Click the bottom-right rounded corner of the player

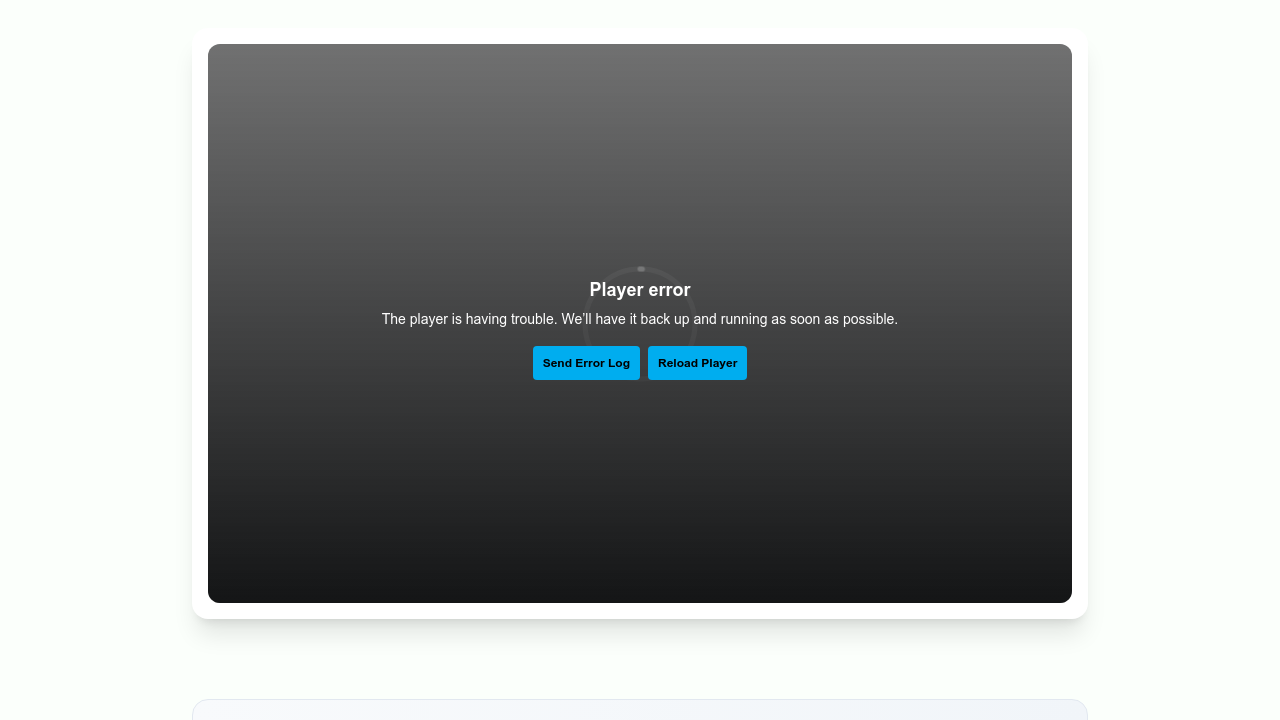tap(1065, 596)
